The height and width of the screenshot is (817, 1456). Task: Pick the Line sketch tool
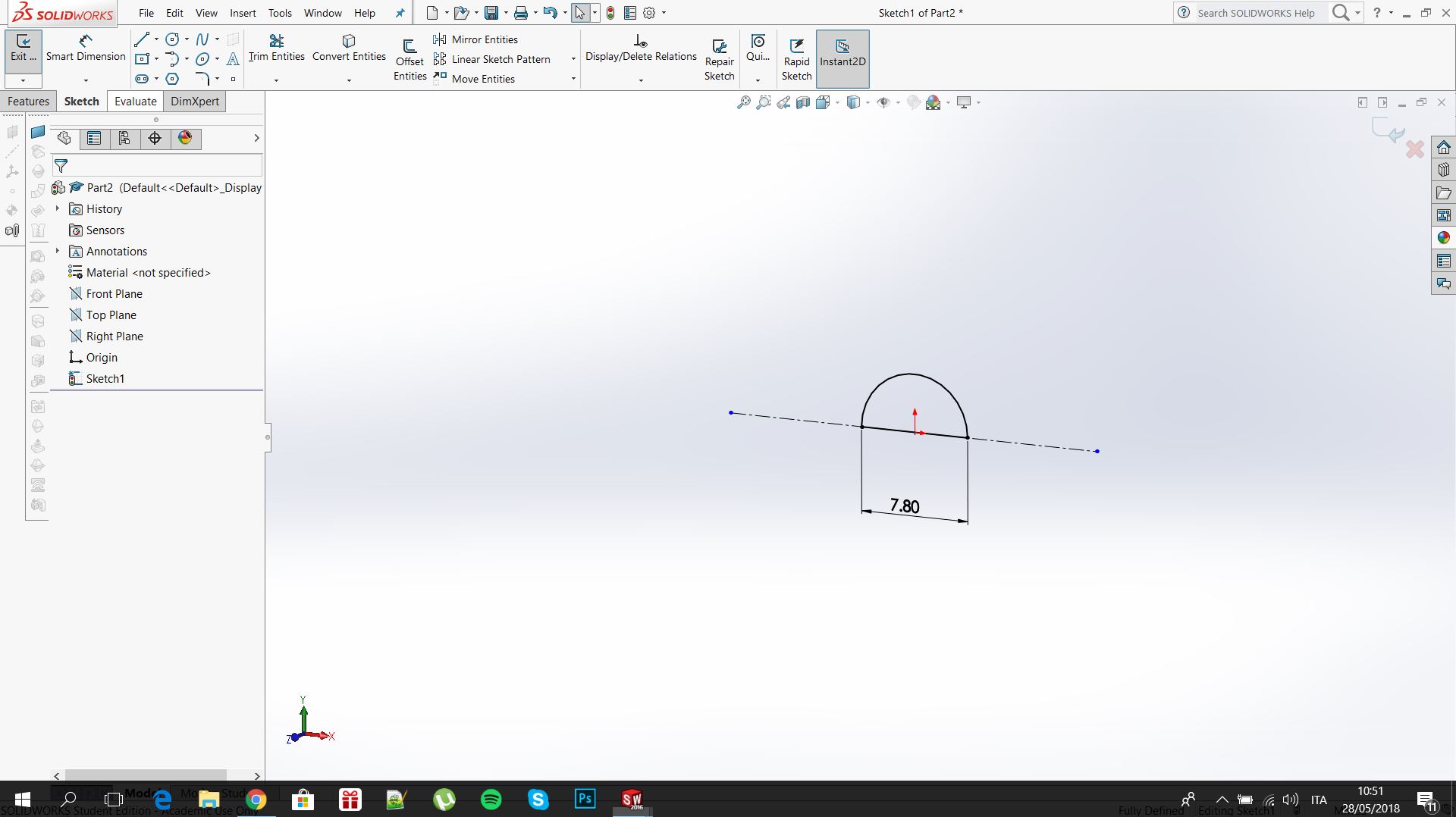pos(142,39)
